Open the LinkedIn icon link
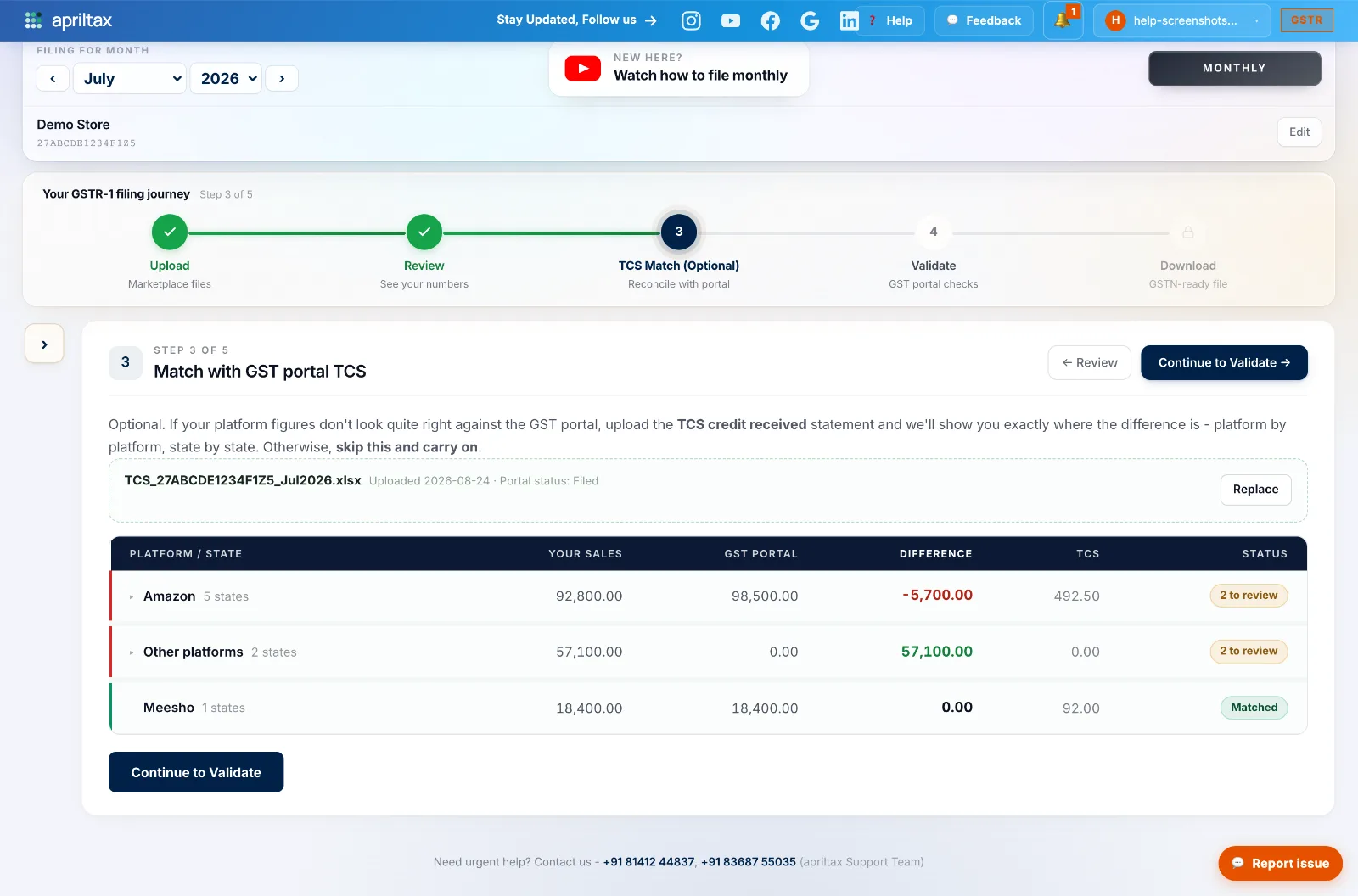The width and height of the screenshot is (1358, 896). tap(849, 20)
